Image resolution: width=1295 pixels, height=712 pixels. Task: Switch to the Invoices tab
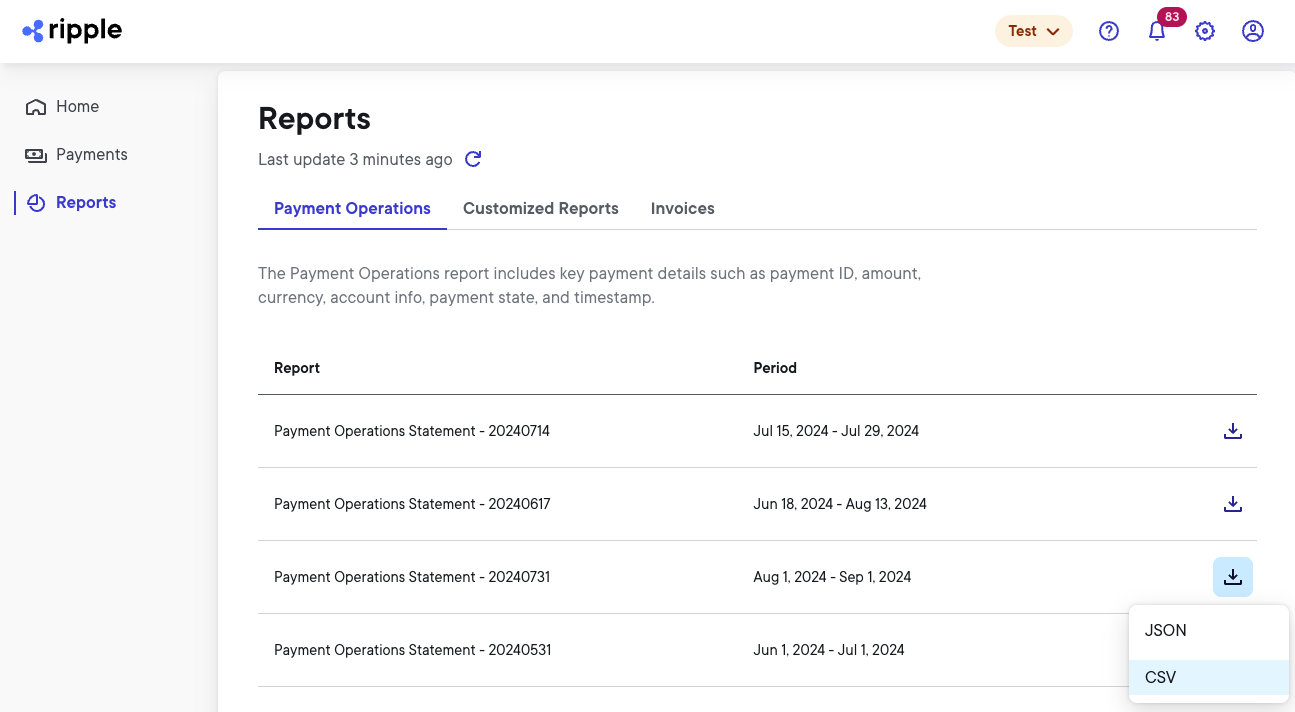[x=682, y=208]
